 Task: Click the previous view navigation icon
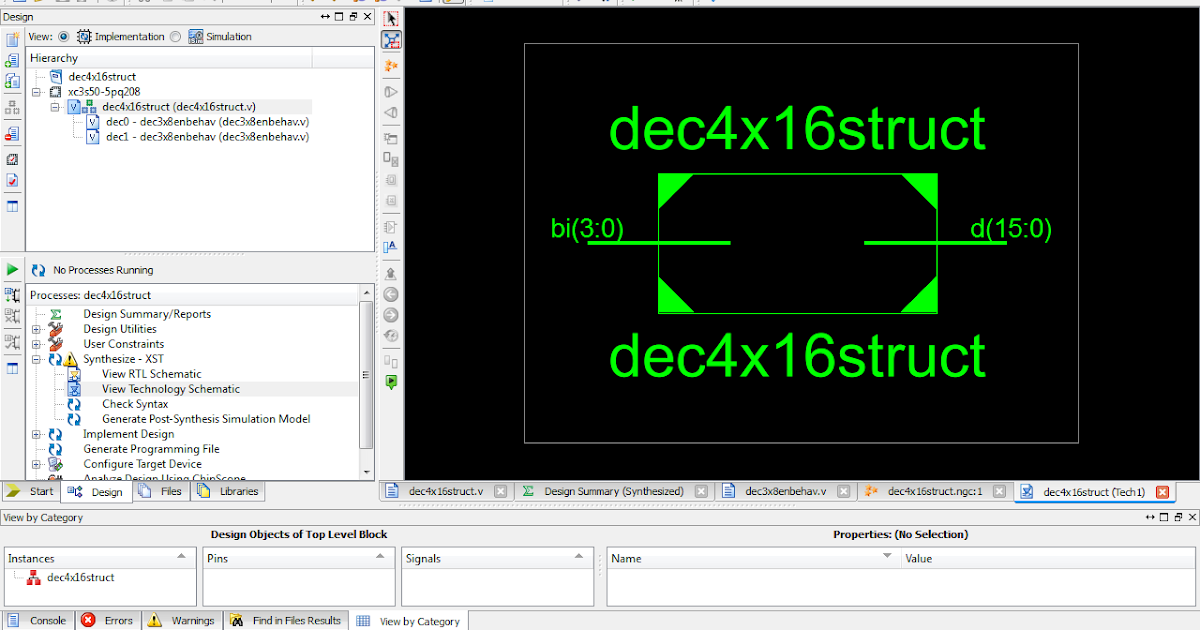pyautogui.click(x=390, y=293)
